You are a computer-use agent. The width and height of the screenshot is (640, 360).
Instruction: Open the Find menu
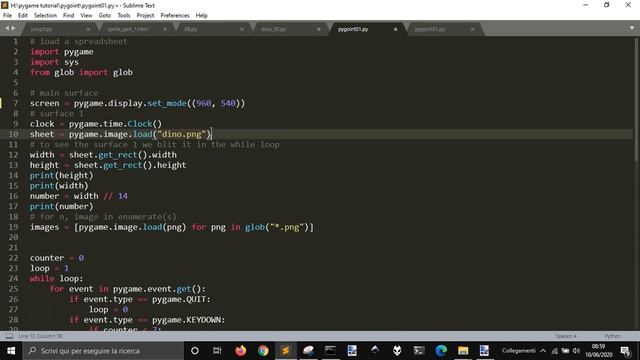tap(68, 16)
